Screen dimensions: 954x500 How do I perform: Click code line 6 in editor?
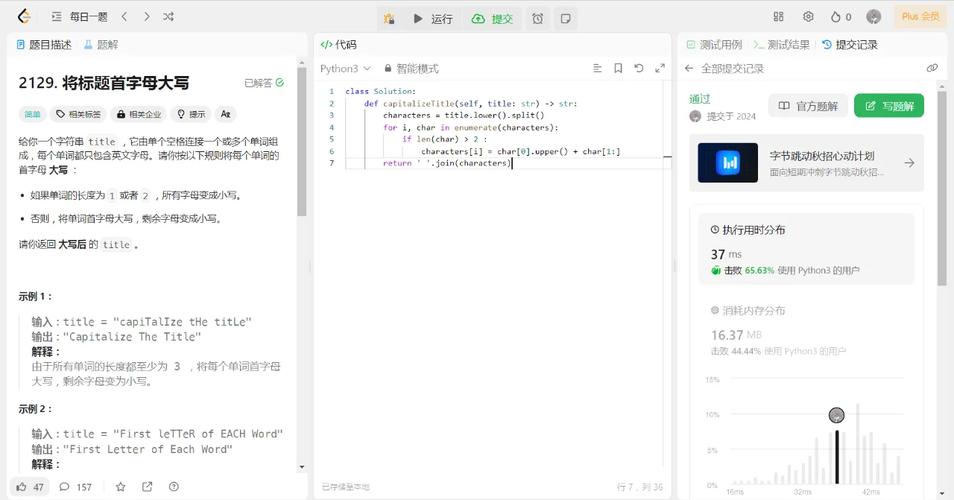(520, 151)
